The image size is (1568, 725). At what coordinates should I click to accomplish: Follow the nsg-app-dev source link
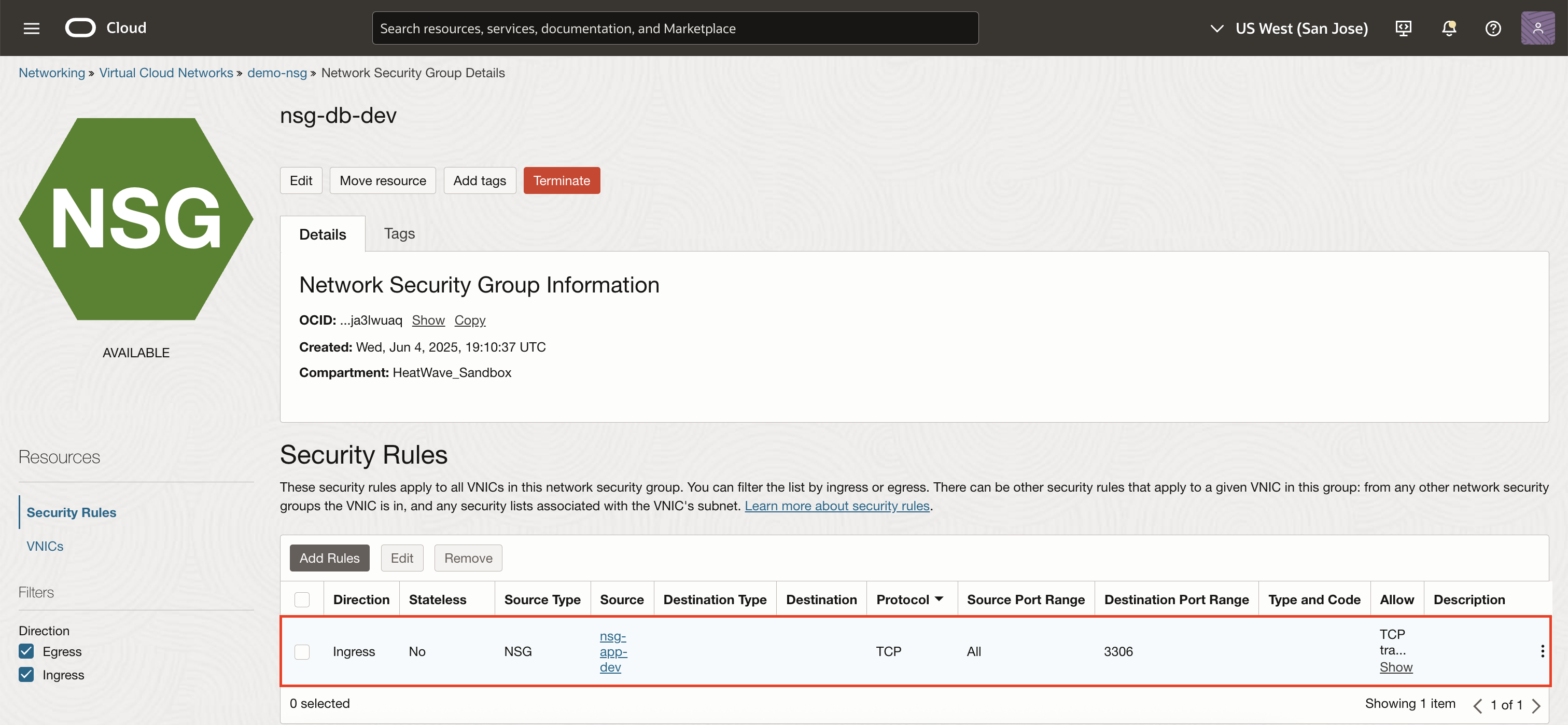coord(613,651)
